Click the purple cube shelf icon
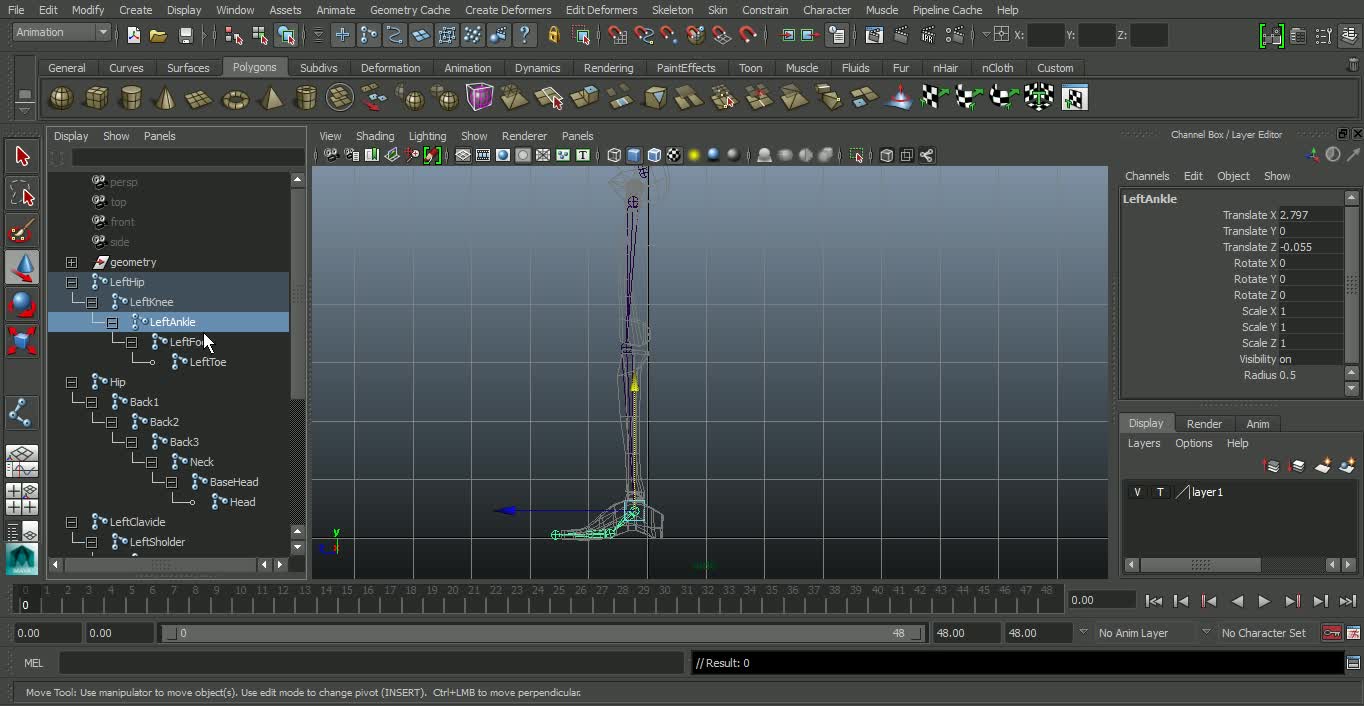The image size is (1364, 706). tap(480, 98)
